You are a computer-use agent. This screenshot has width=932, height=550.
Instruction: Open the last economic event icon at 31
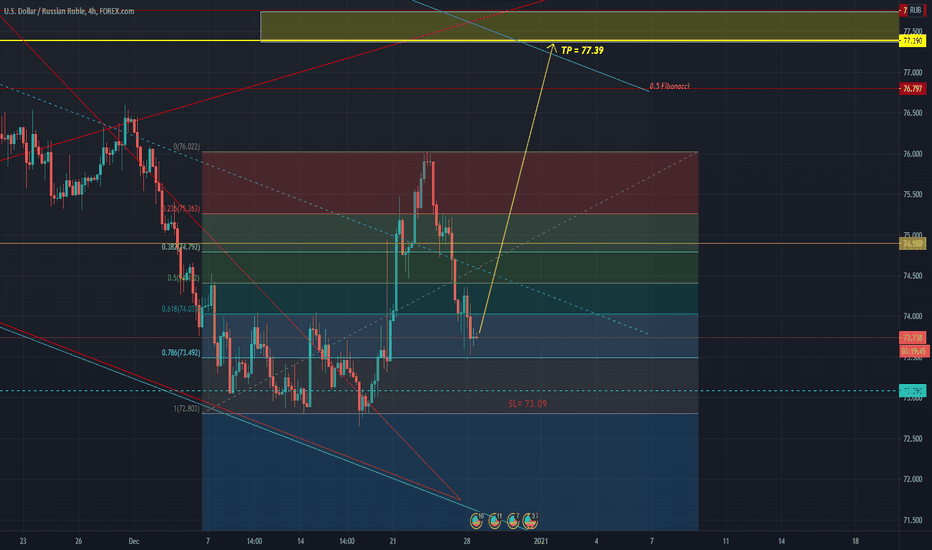point(530,521)
